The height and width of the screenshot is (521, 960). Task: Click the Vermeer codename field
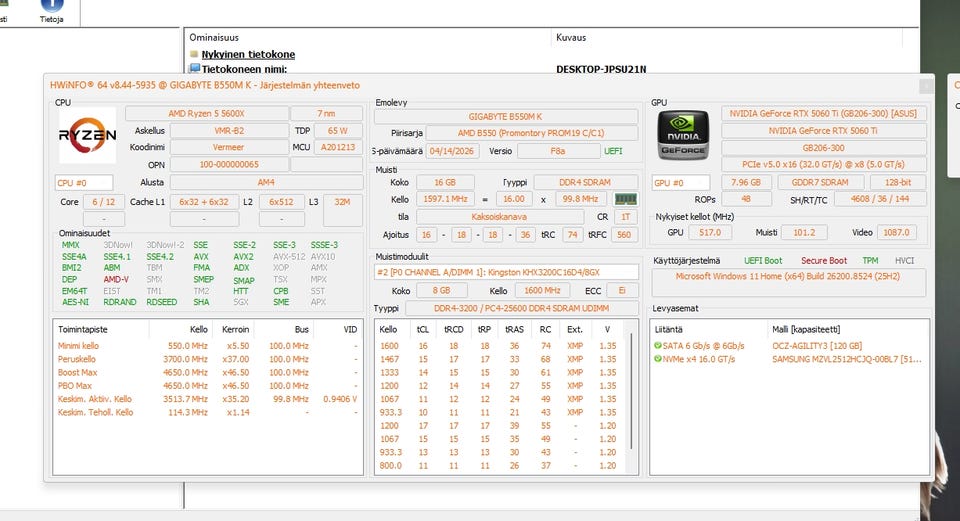coord(229,148)
